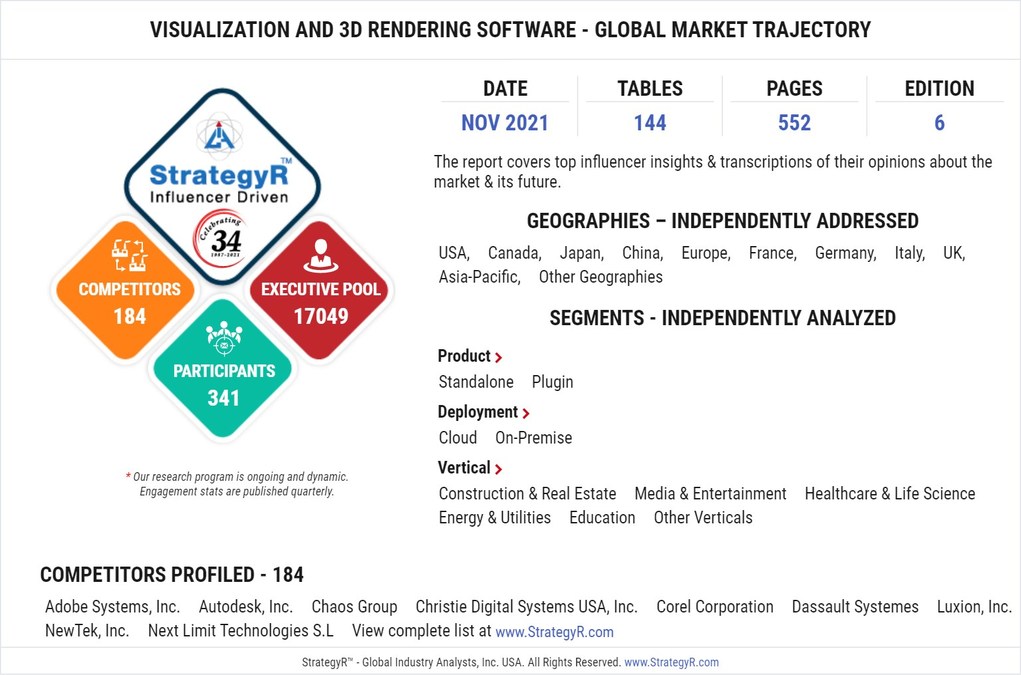Select Other Geographies entry
Viewport: 1021px width, 675px height.
click(x=600, y=277)
